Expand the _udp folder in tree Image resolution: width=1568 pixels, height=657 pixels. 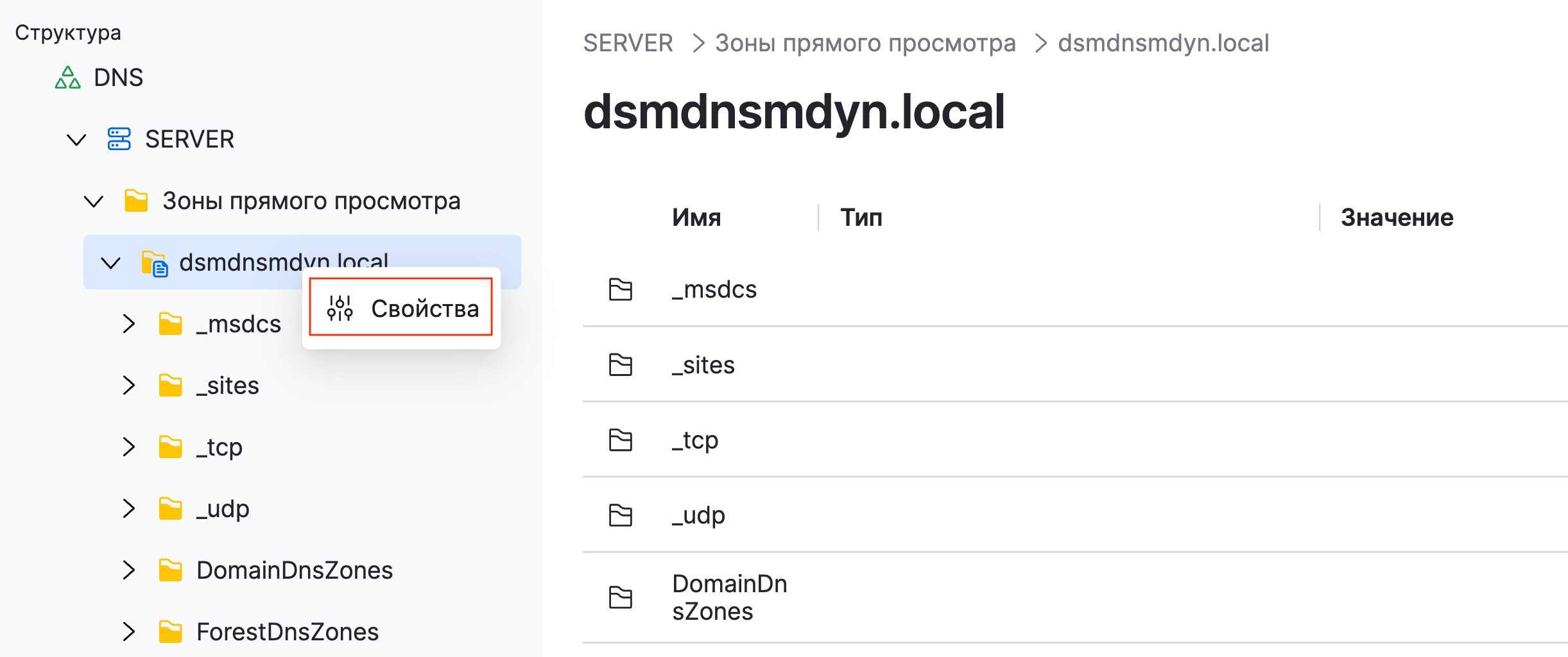(x=129, y=509)
